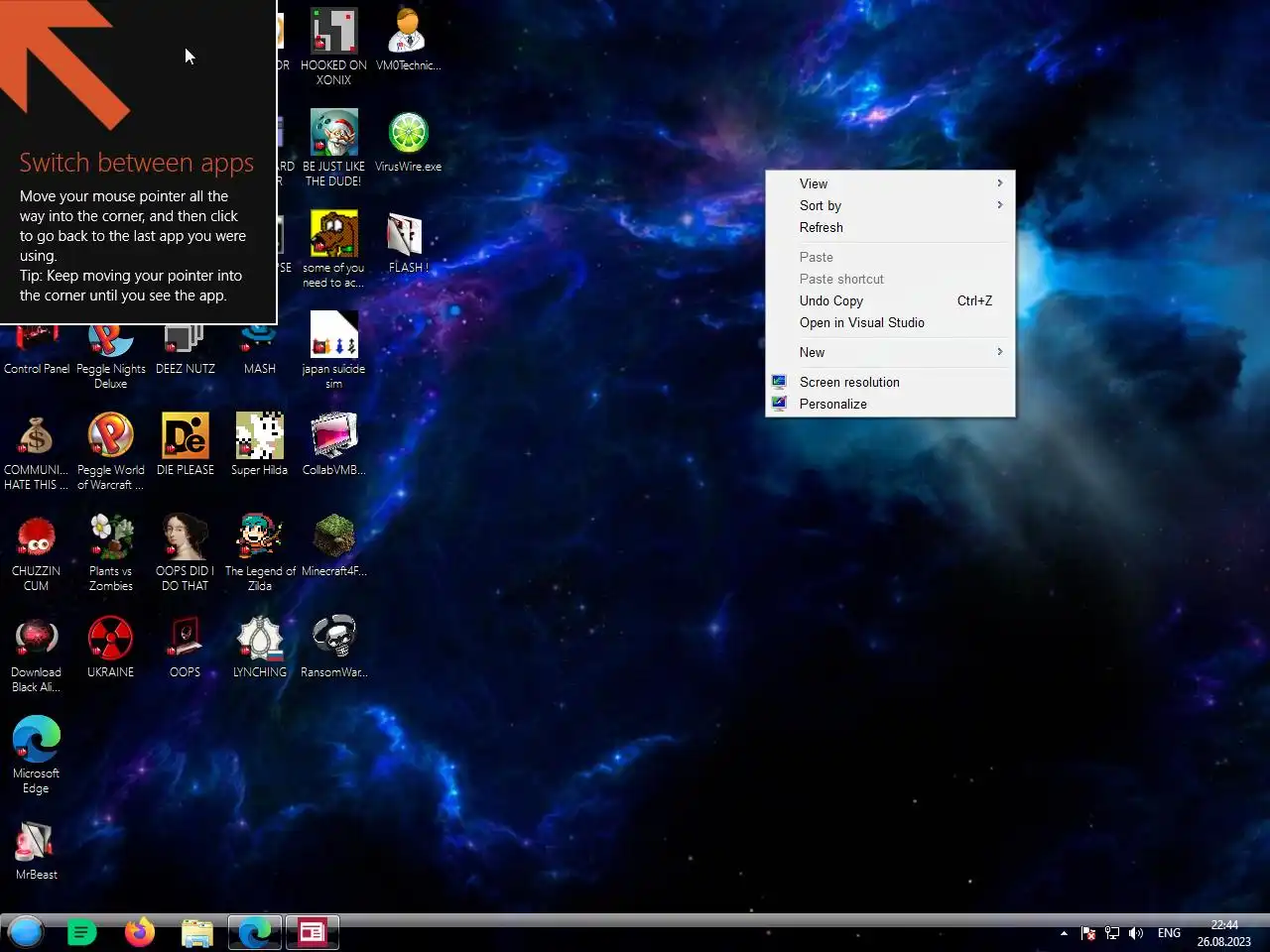Expand the New submenu
1270x952 pixels.
pyautogui.click(x=890, y=352)
